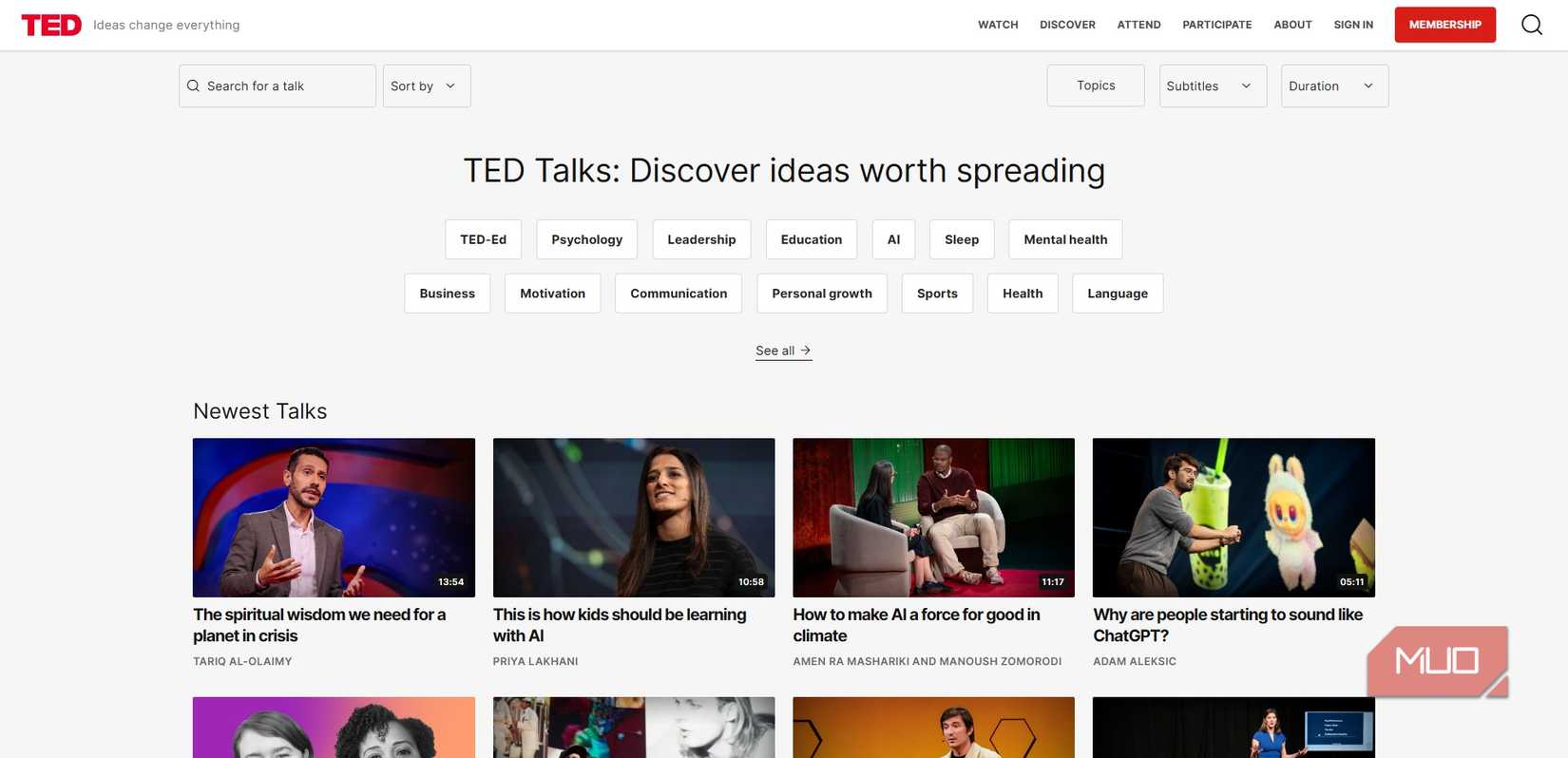Click the 10:58 duration badge
The height and width of the screenshot is (758, 1568).
(x=751, y=582)
